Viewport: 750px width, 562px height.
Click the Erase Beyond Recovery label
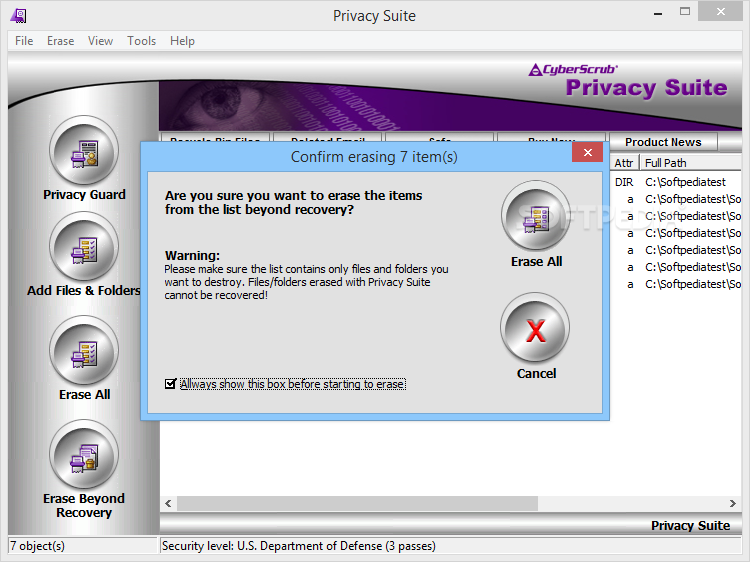click(x=84, y=506)
